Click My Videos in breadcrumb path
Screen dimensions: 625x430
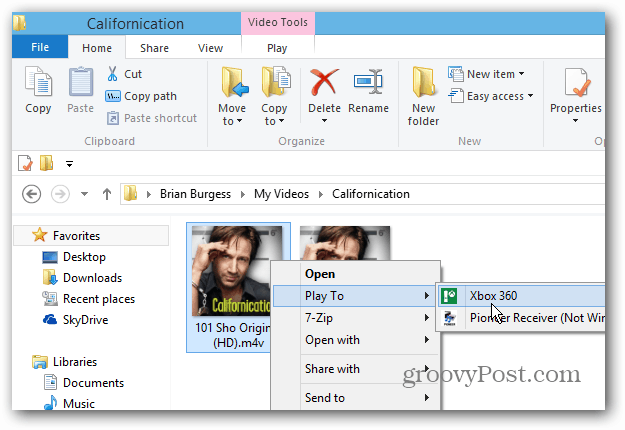click(x=281, y=194)
